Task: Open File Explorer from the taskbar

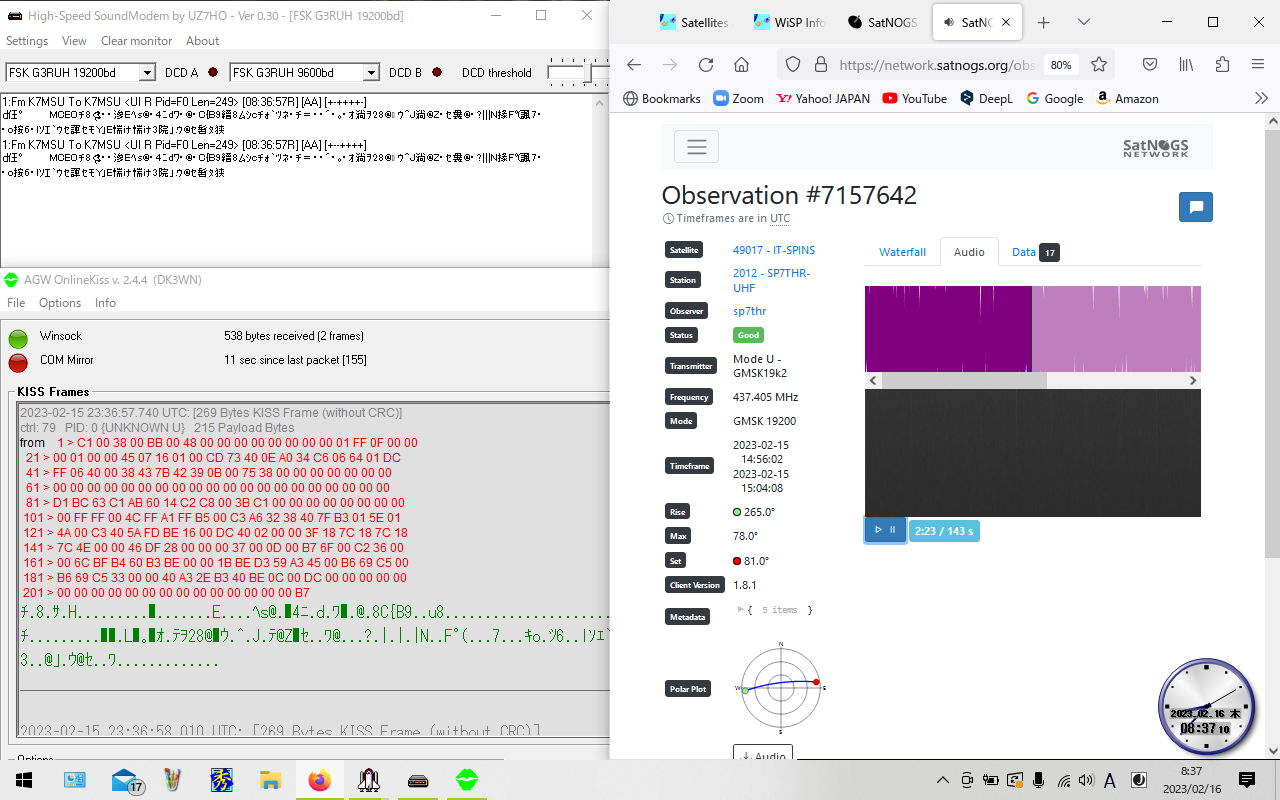Action: 270,780
